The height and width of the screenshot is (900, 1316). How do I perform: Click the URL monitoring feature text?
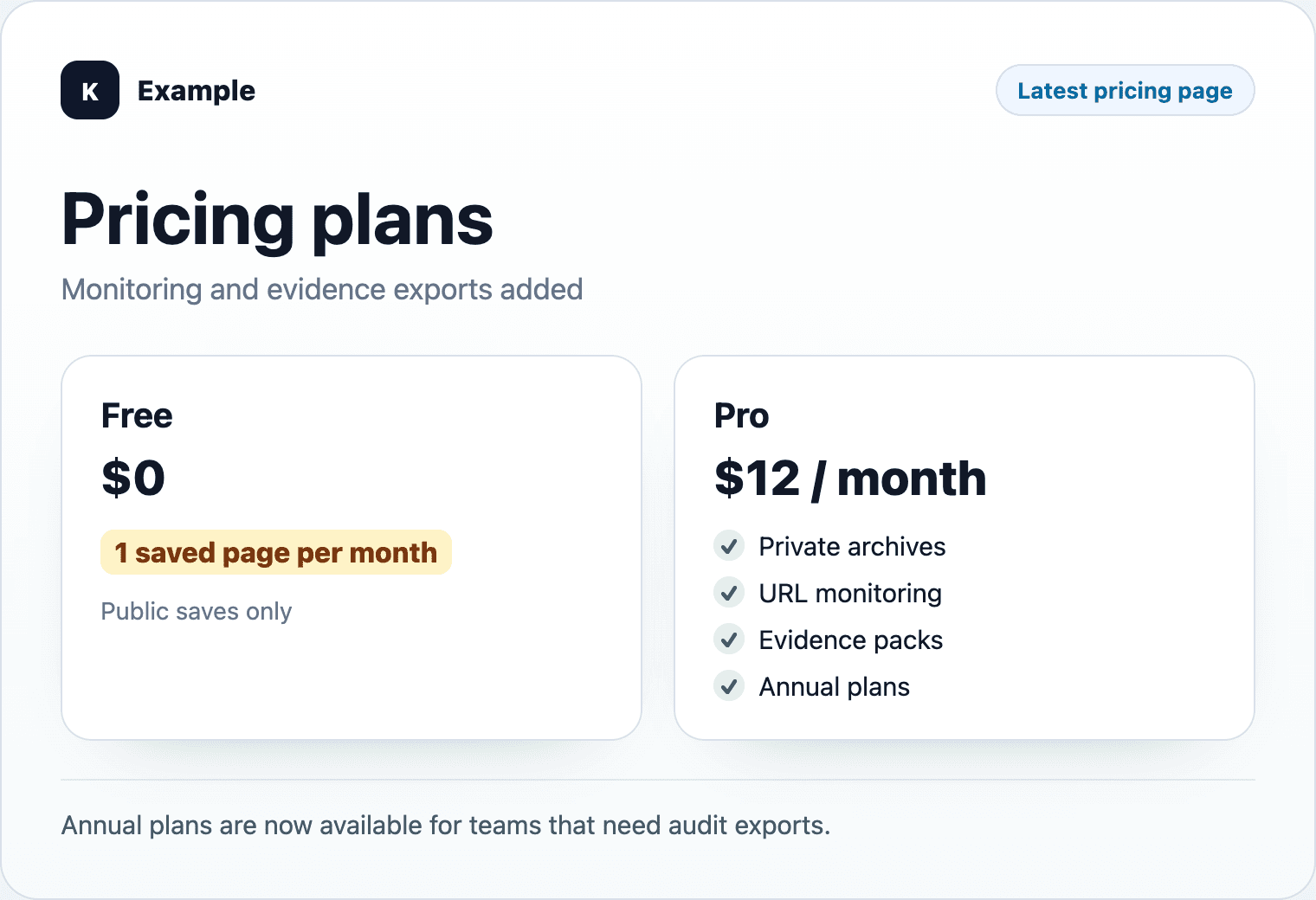coord(850,593)
